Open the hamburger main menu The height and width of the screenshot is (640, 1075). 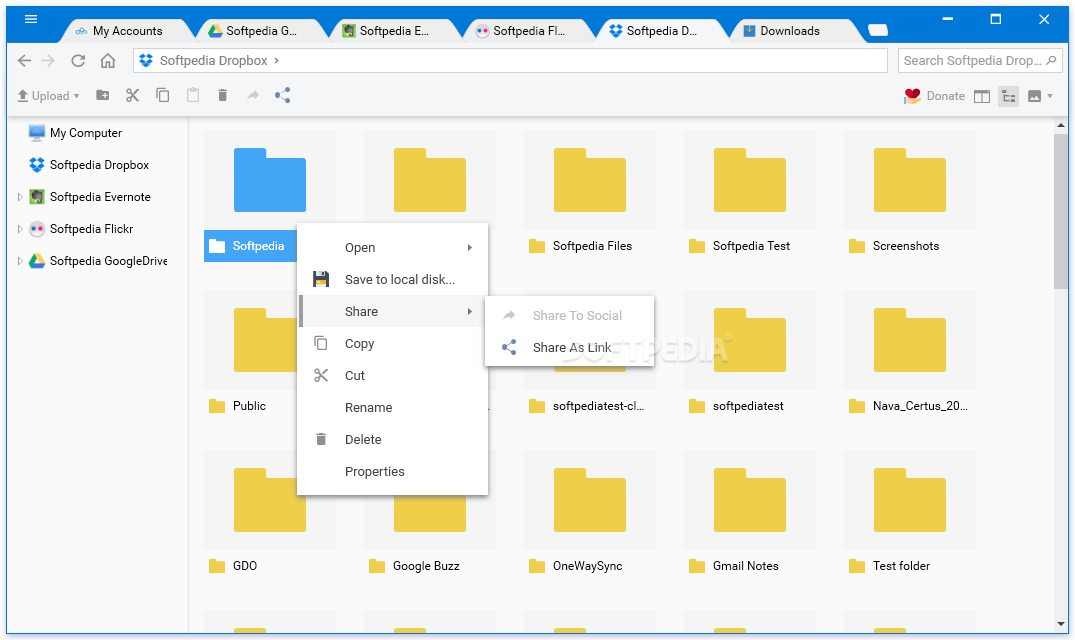(x=31, y=19)
